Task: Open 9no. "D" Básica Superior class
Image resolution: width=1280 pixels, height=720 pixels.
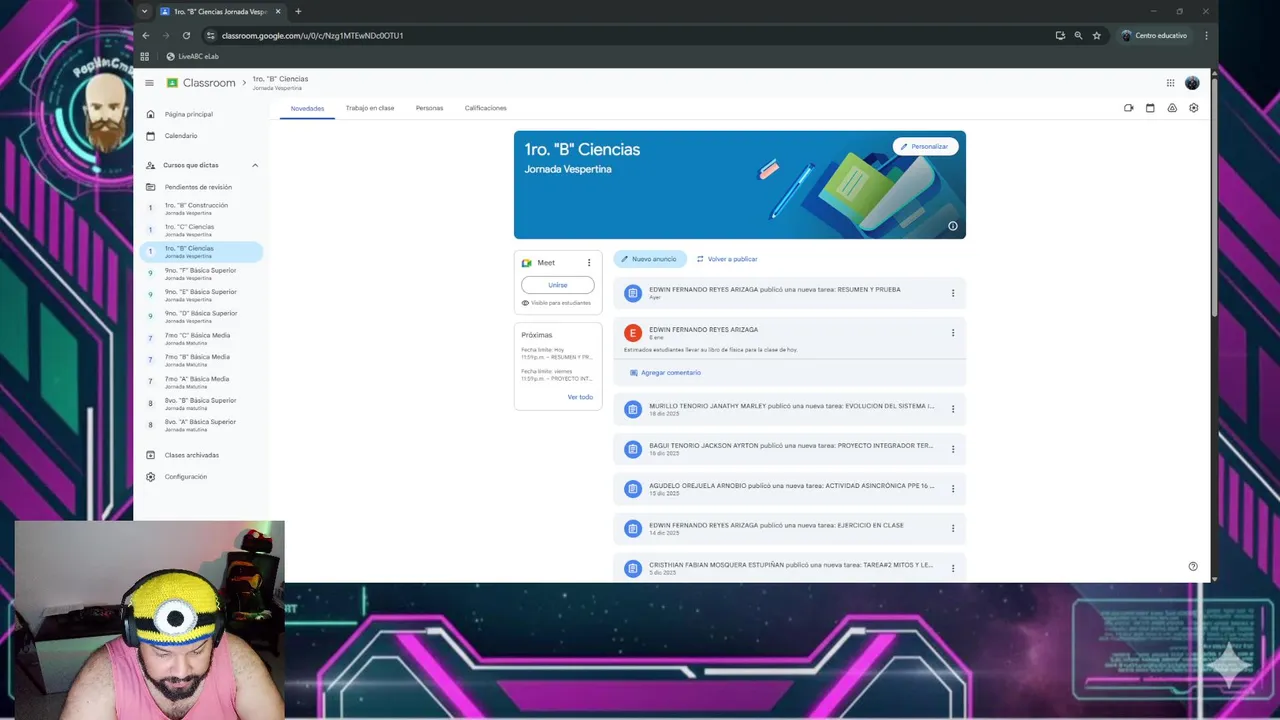Action: pos(201,316)
